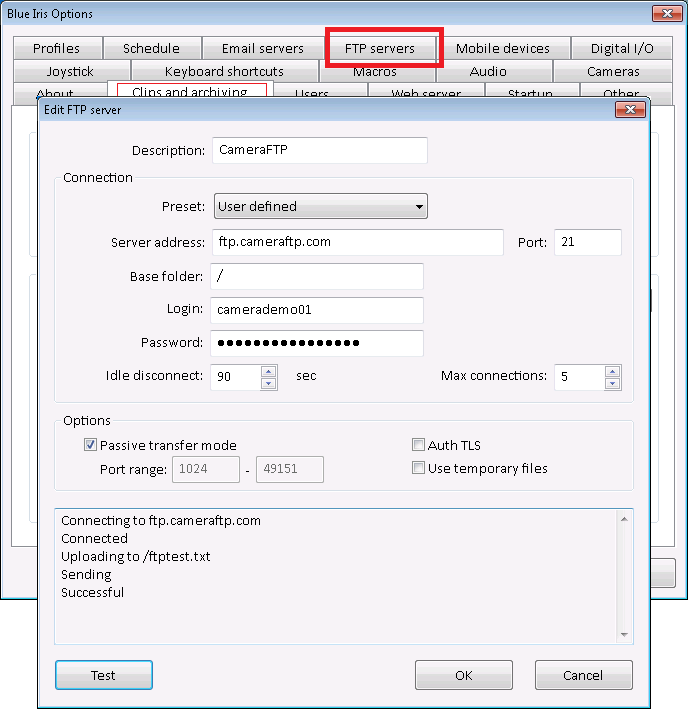Open the Email servers tab
The width and height of the screenshot is (688, 713).
pos(262,48)
